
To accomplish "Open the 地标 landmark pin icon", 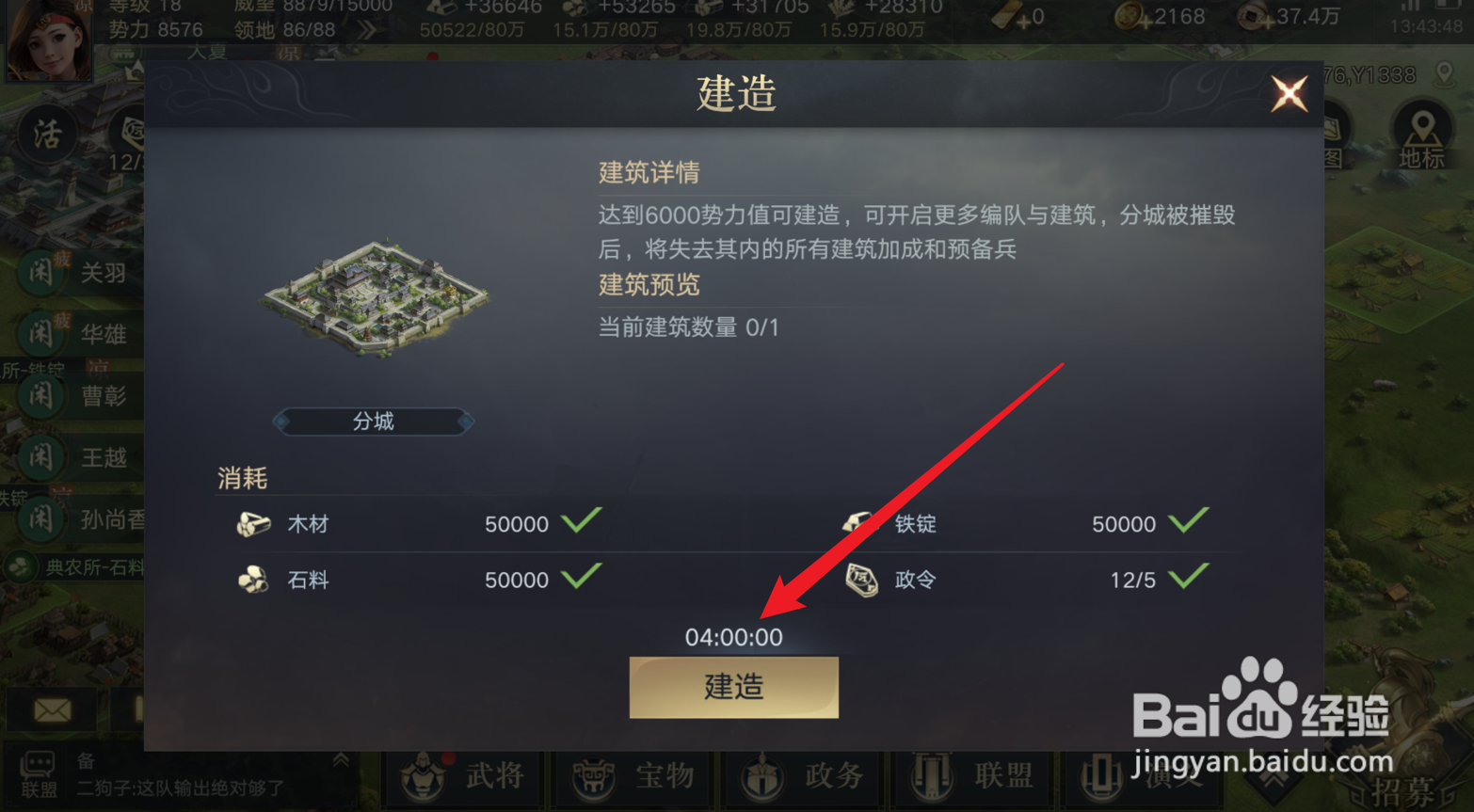I will pyautogui.click(x=1421, y=136).
